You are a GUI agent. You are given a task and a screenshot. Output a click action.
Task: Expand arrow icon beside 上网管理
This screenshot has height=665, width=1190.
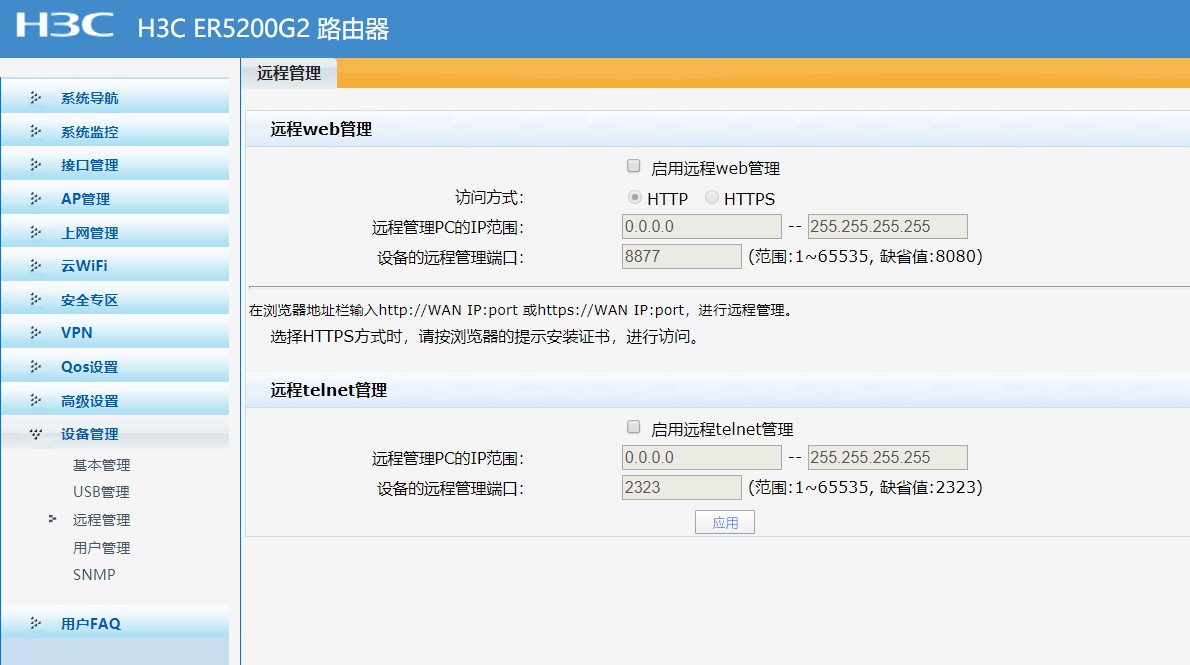click(36, 232)
